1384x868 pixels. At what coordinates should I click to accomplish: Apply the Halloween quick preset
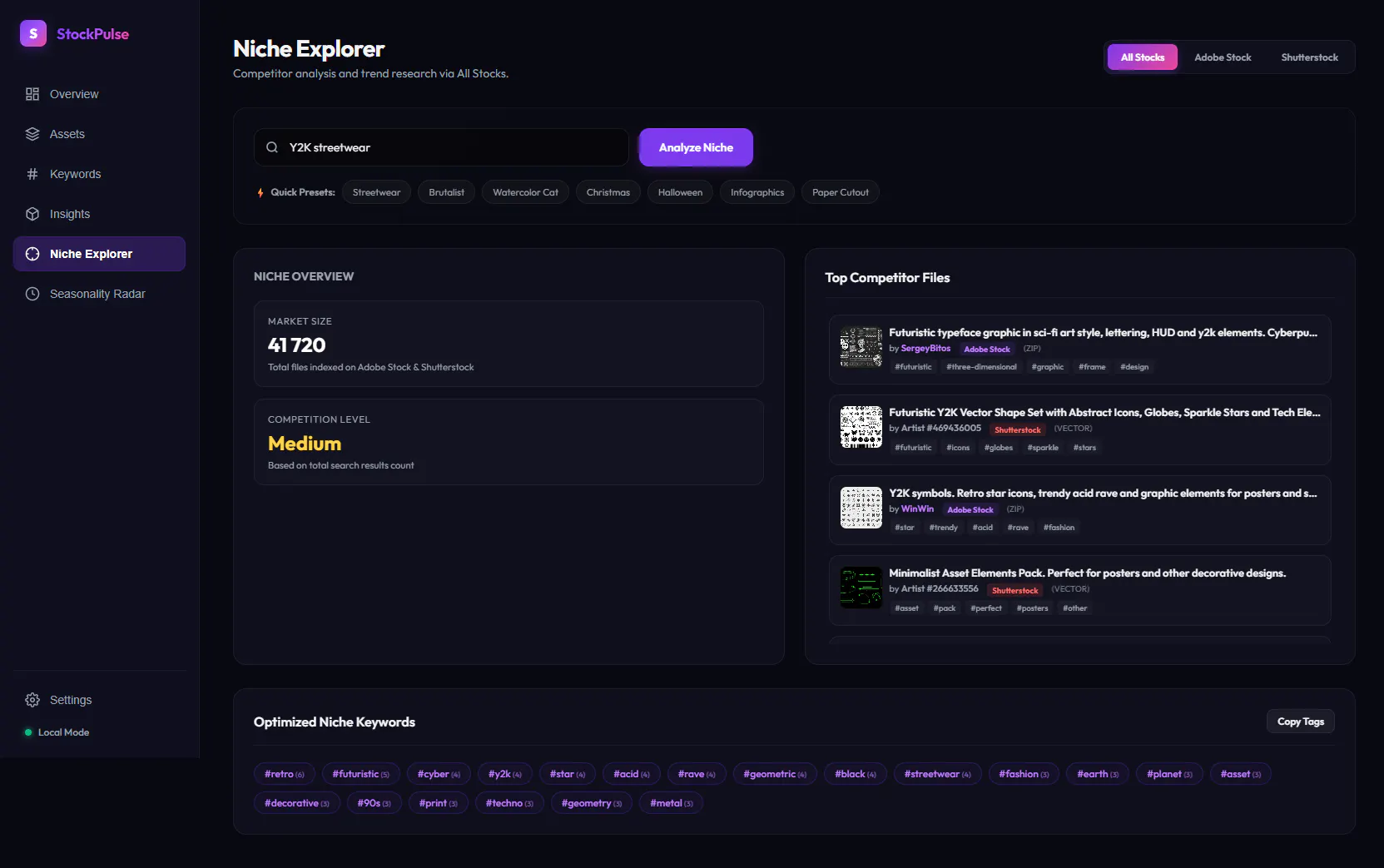pos(680,192)
